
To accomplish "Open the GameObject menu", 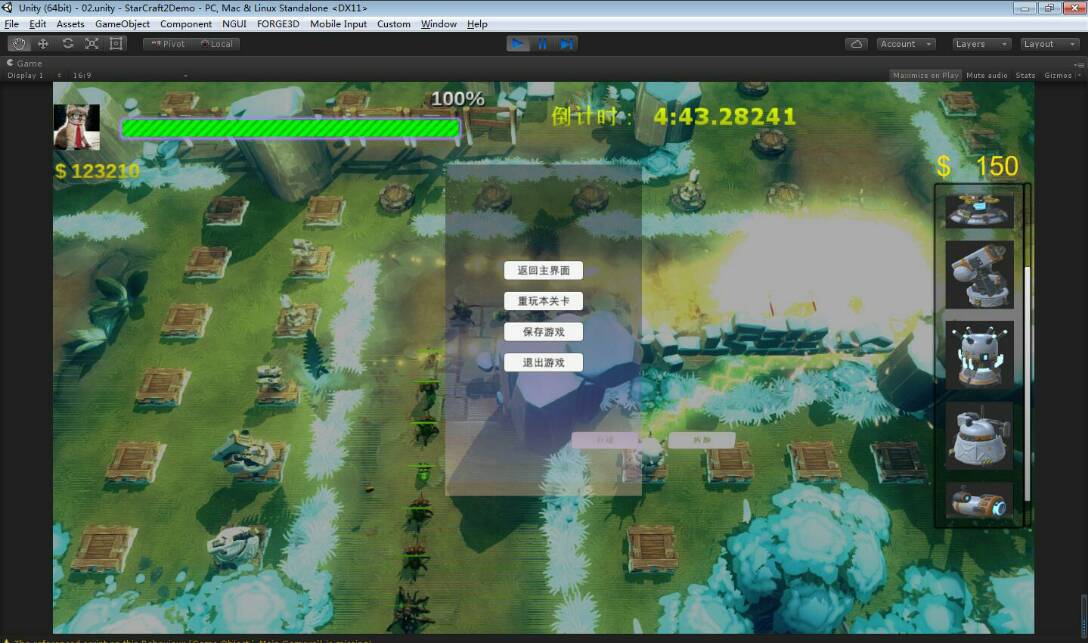I will [x=122, y=24].
